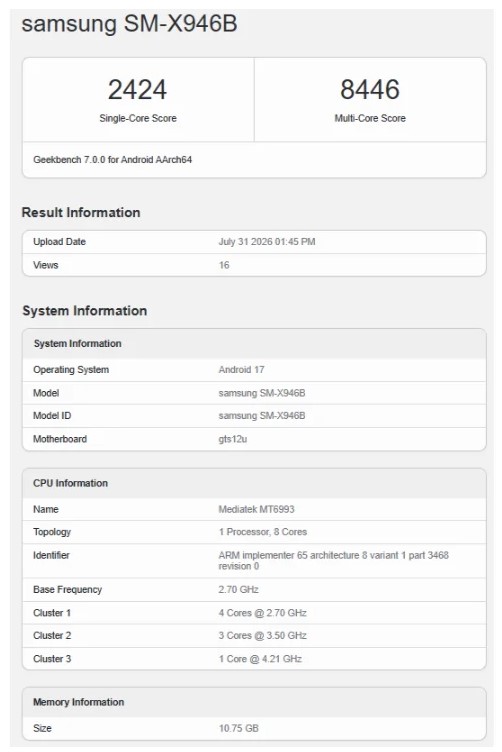Click the Multi-Core Score label

pos(370,118)
